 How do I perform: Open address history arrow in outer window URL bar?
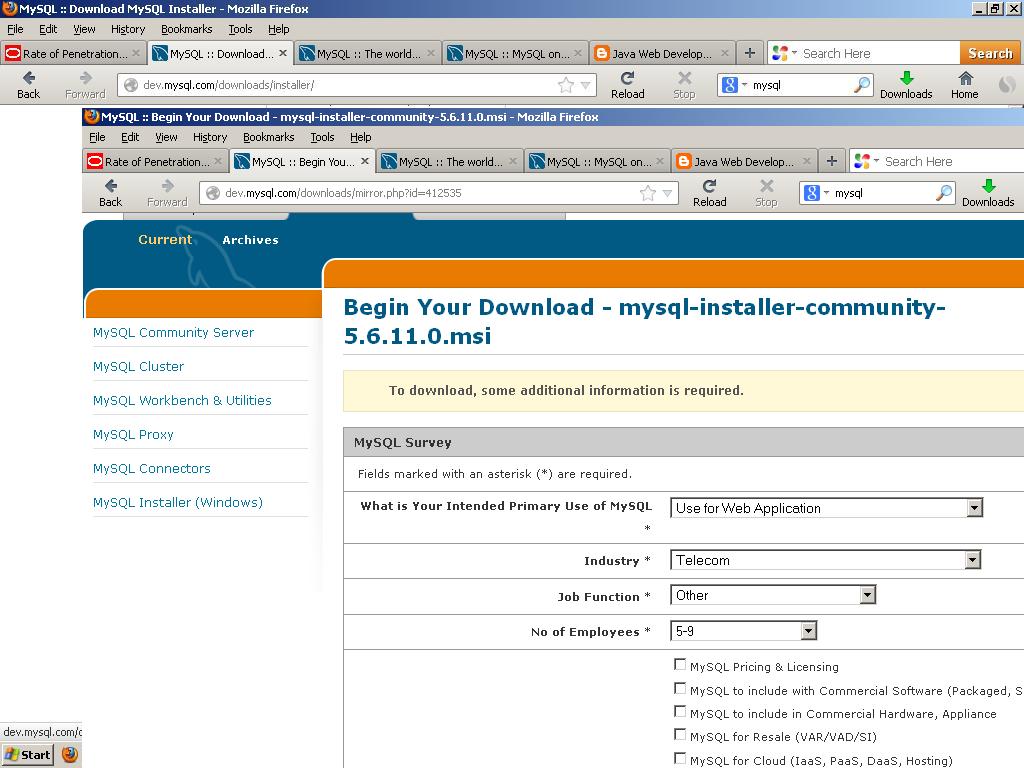coord(585,85)
